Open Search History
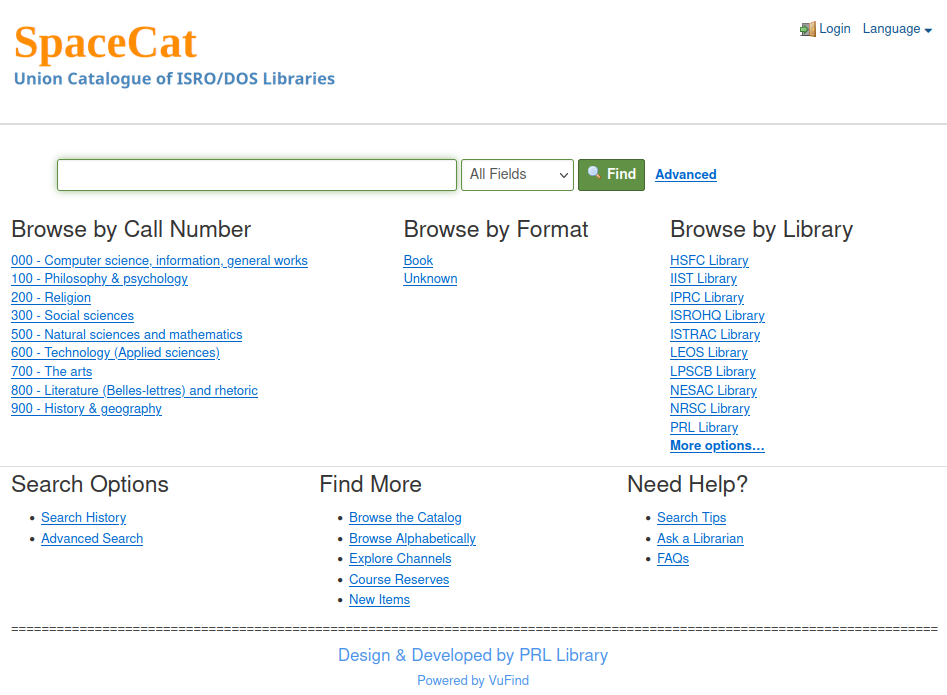This screenshot has width=947, height=695. pyautogui.click(x=84, y=517)
